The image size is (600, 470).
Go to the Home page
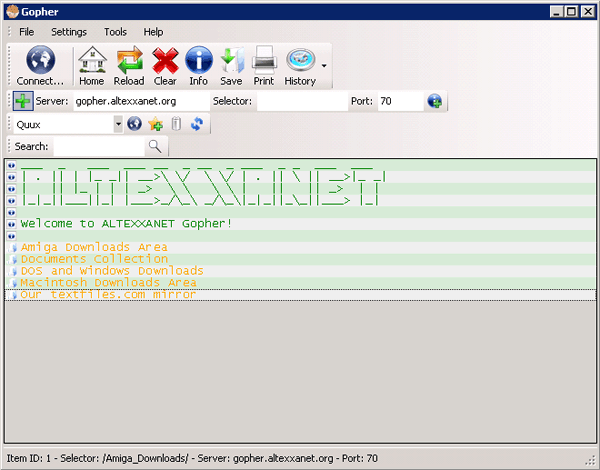[91, 62]
